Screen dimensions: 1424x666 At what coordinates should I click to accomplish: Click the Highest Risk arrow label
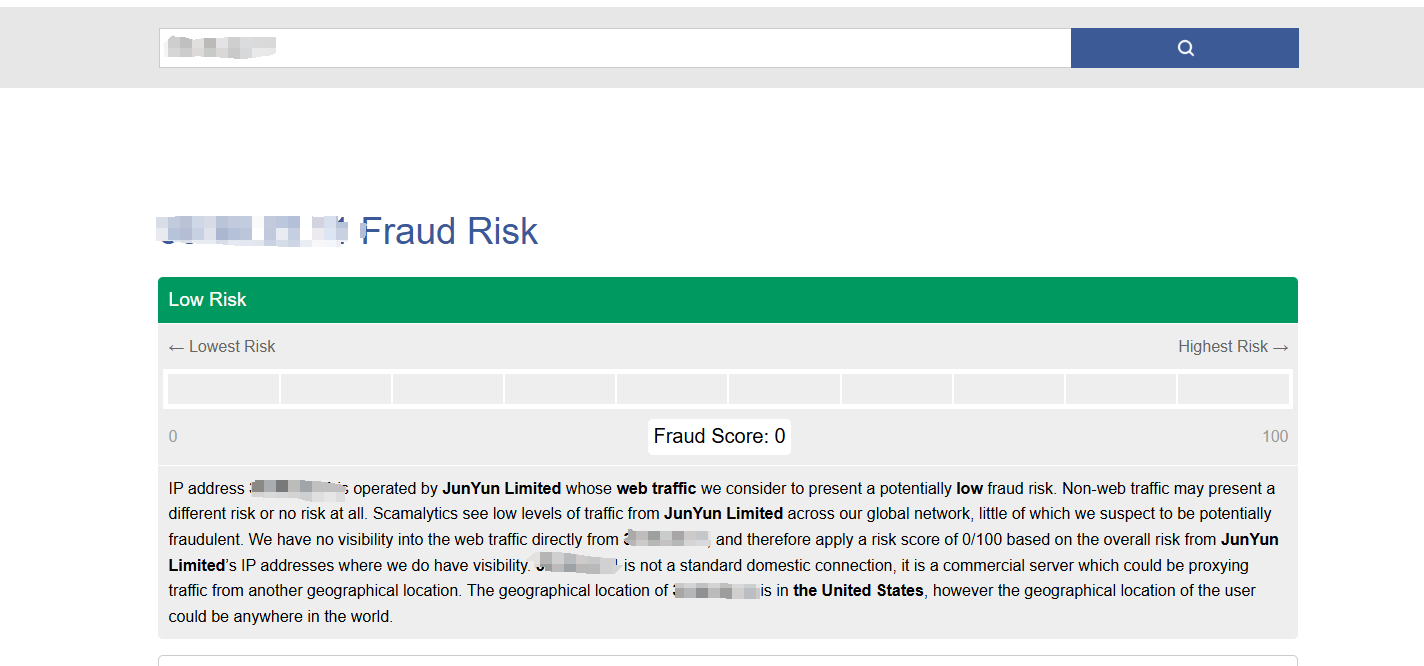click(1232, 347)
